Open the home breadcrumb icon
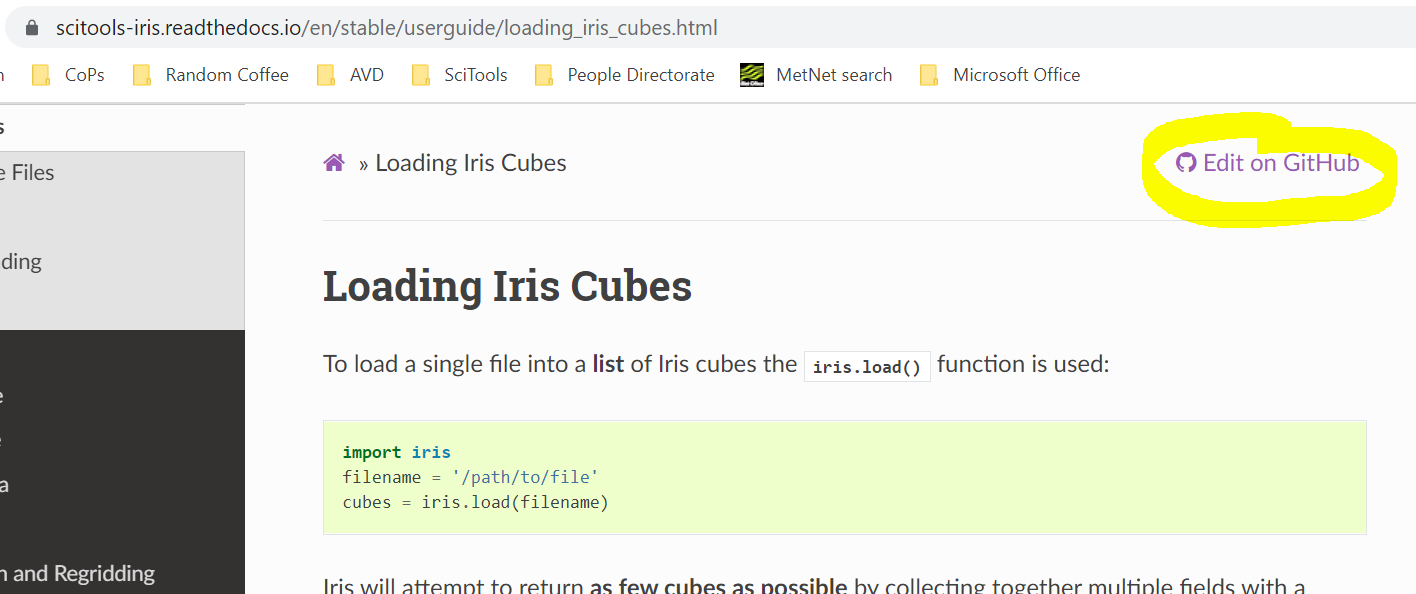This screenshot has width=1416, height=594. click(333, 161)
